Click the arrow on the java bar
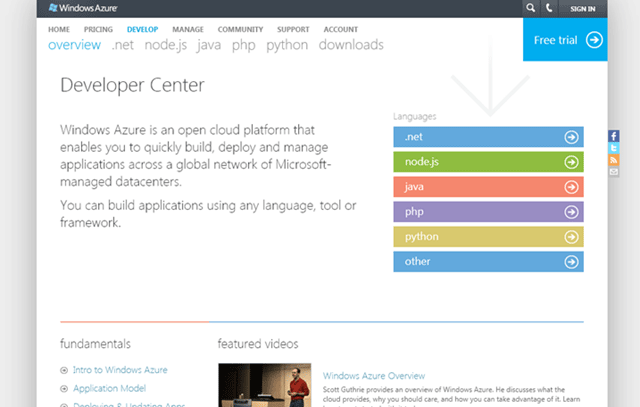 coord(571,187)
